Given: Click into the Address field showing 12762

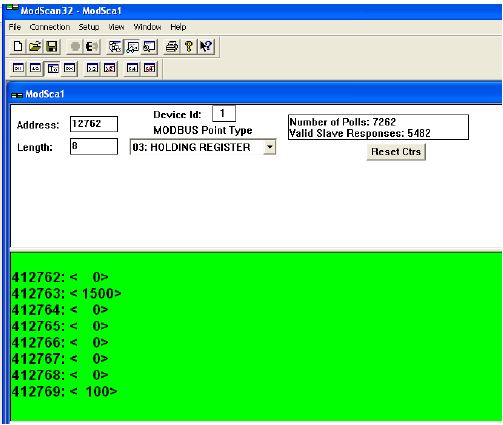Looking at the screenshot, I should pyautogui.click(x=94, y=124).
